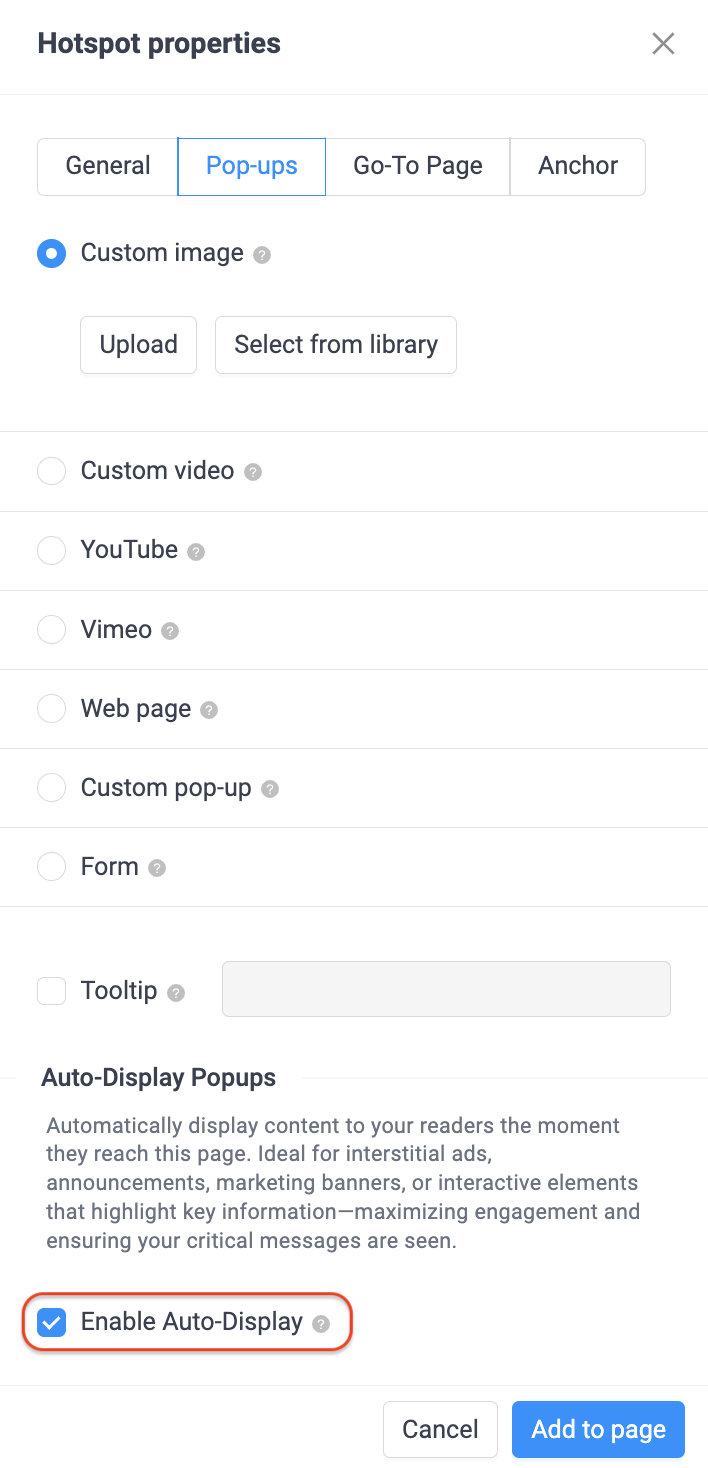The height and width of the screenshot is (1468, 708).
Task: Click help icon next to Custom pop-up
Action: tap(269, 789)
